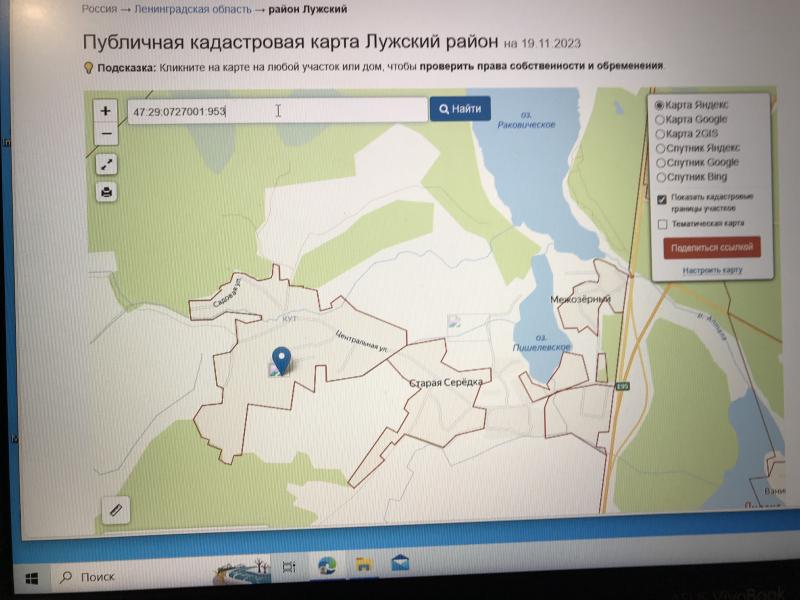Open Ленинградская область breadcrumb link
The image size is (800, 600).
click(x=193, y=9)
